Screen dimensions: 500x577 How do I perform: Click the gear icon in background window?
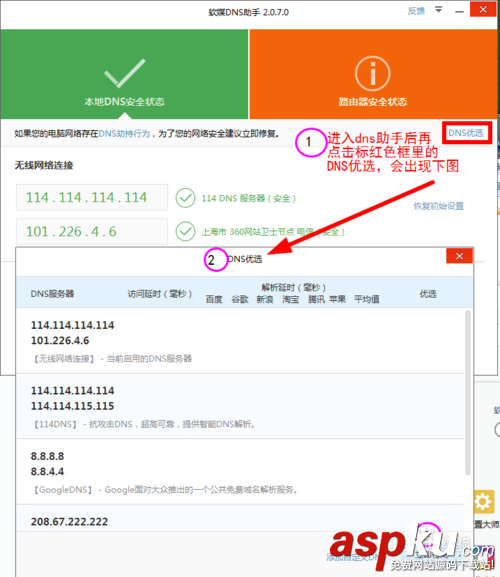point(483,501)
